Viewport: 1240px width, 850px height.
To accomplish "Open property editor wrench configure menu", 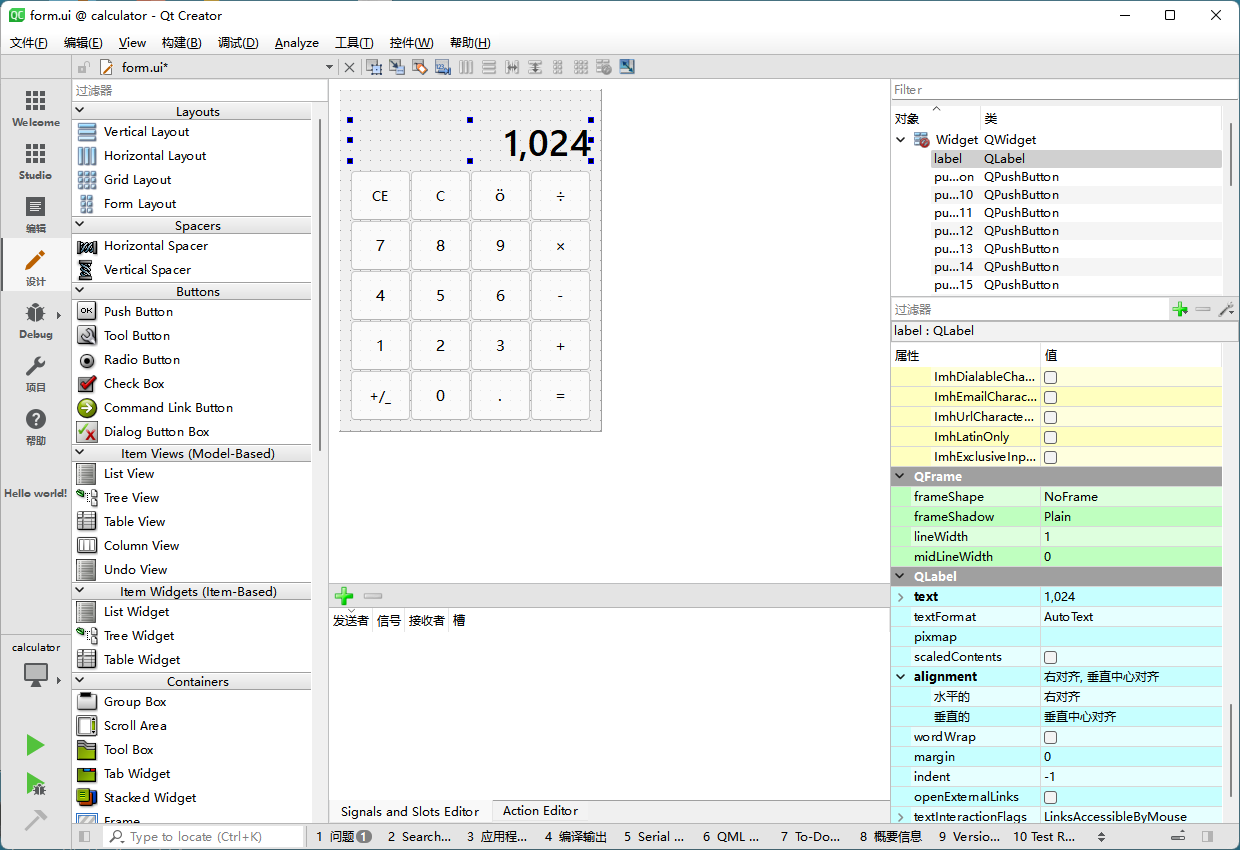I will 1226,310.
